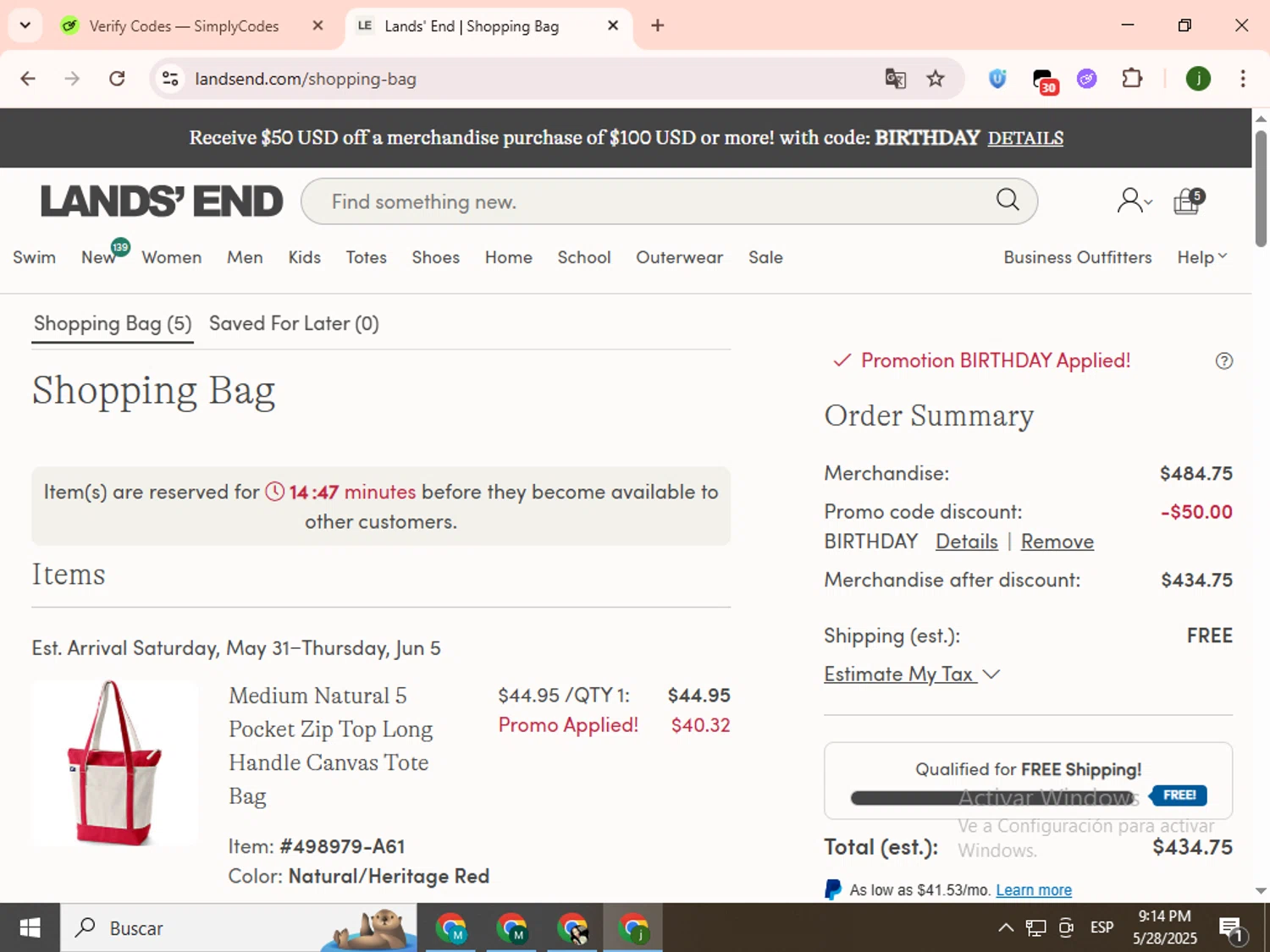Open the Swim category
The width and height of the screenshot is (1270, 952).
click(34, 257)
